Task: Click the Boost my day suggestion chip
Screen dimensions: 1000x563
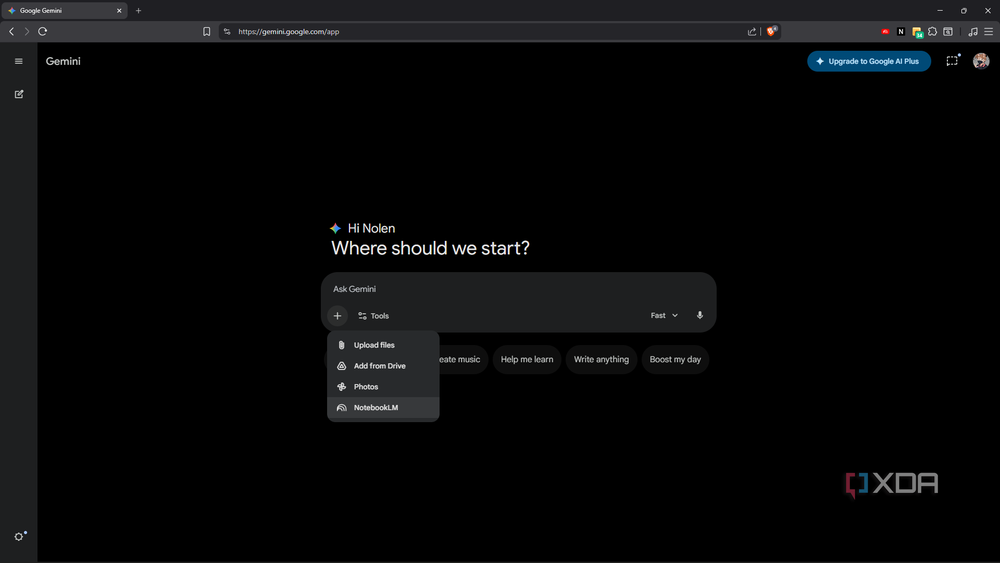Action: tap(675, 360)
